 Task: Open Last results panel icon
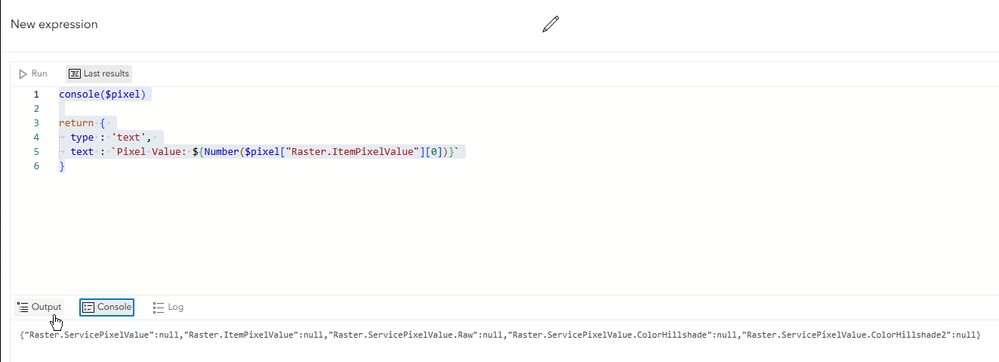(75, 74)
